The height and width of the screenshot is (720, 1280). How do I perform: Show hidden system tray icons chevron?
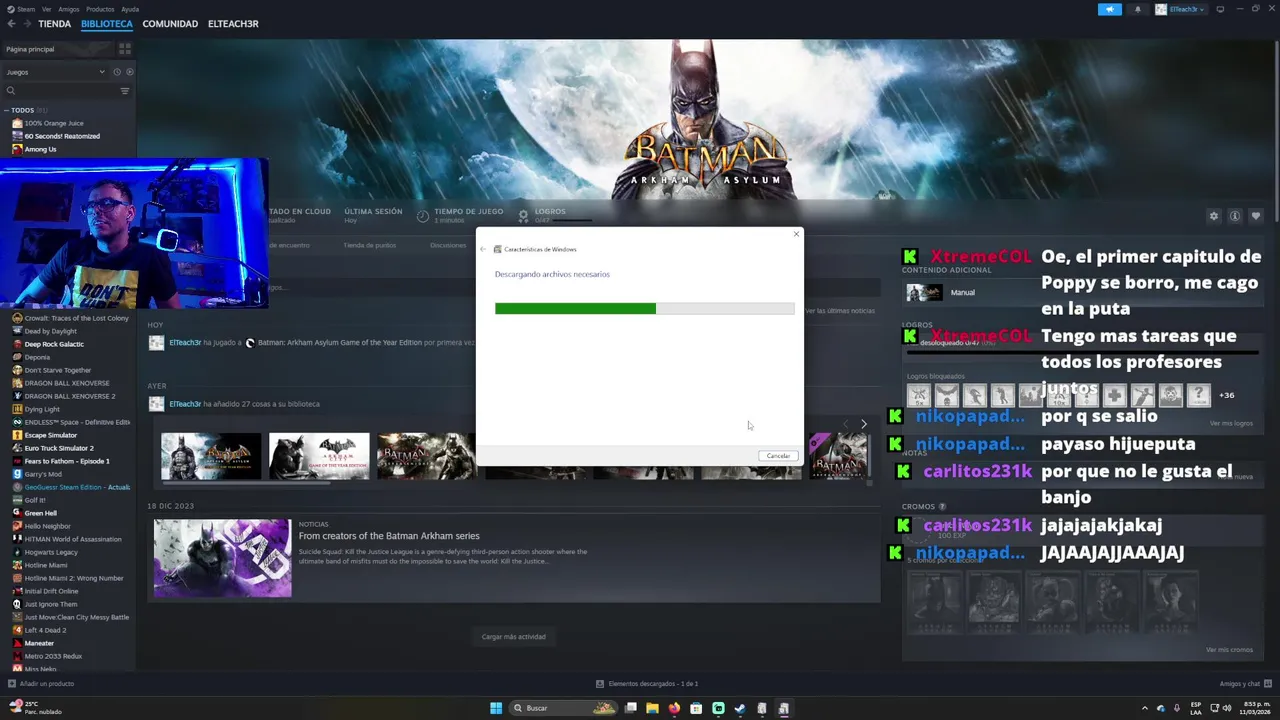(x=1145, y=708)
